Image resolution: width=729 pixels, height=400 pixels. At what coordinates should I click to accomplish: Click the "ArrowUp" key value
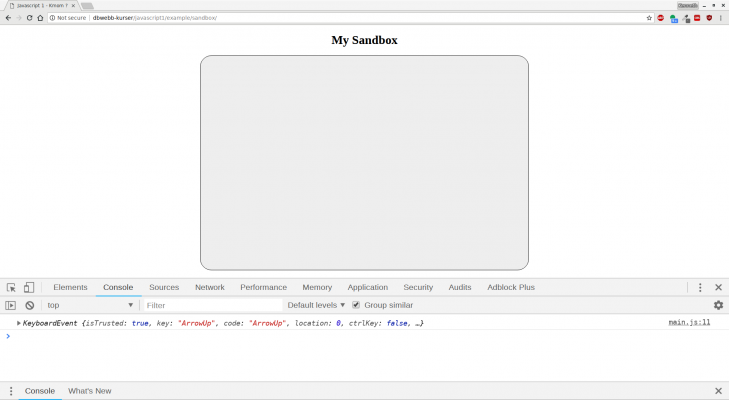click(196, 323)
